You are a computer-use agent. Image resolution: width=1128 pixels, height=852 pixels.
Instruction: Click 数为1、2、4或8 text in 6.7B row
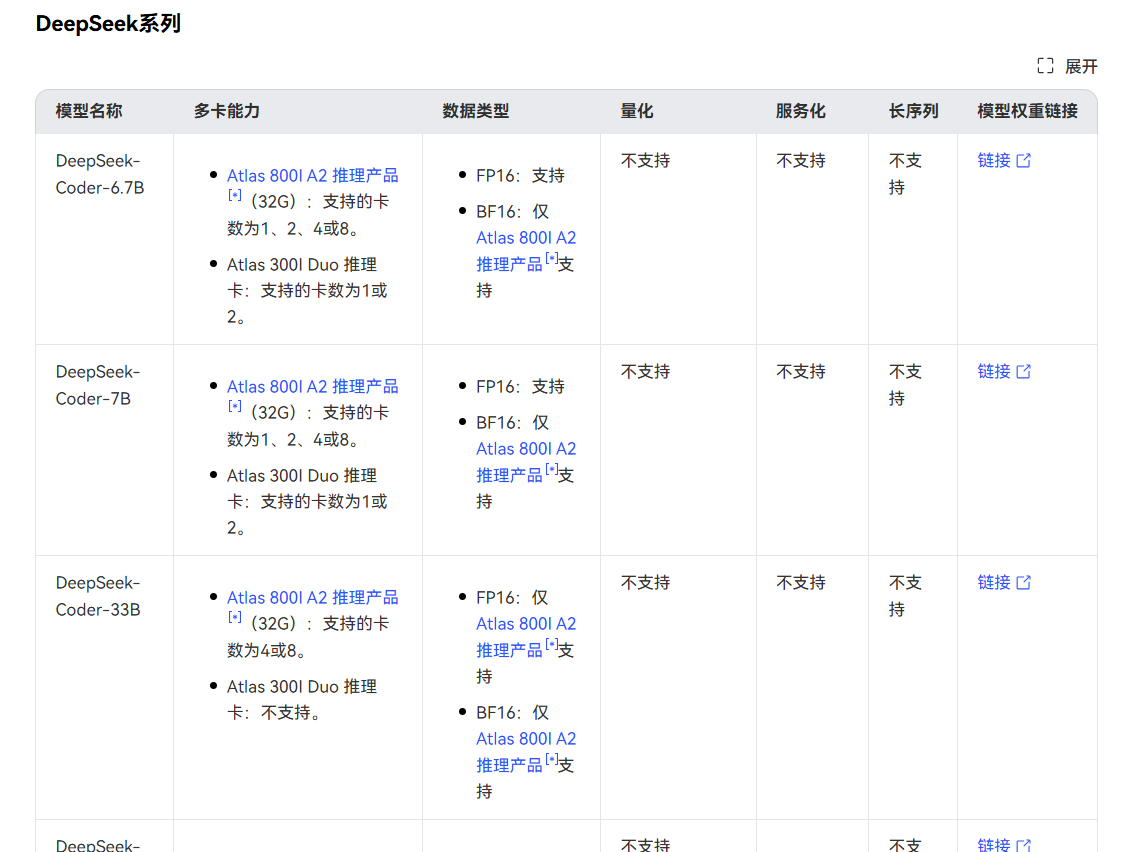[293, 229]
